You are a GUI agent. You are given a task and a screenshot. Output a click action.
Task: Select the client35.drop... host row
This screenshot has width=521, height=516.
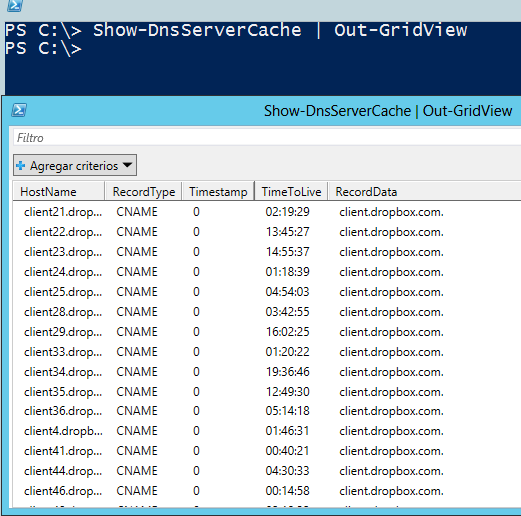click(x=267, y=392)
